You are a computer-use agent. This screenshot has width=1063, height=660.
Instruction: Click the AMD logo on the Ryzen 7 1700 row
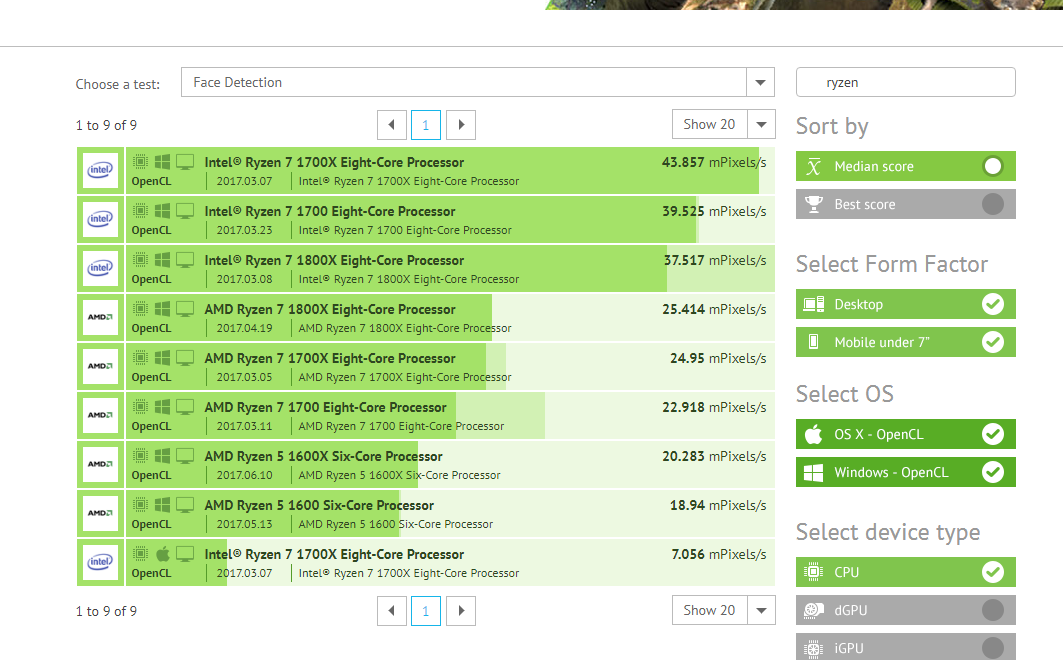coord(100,415)
